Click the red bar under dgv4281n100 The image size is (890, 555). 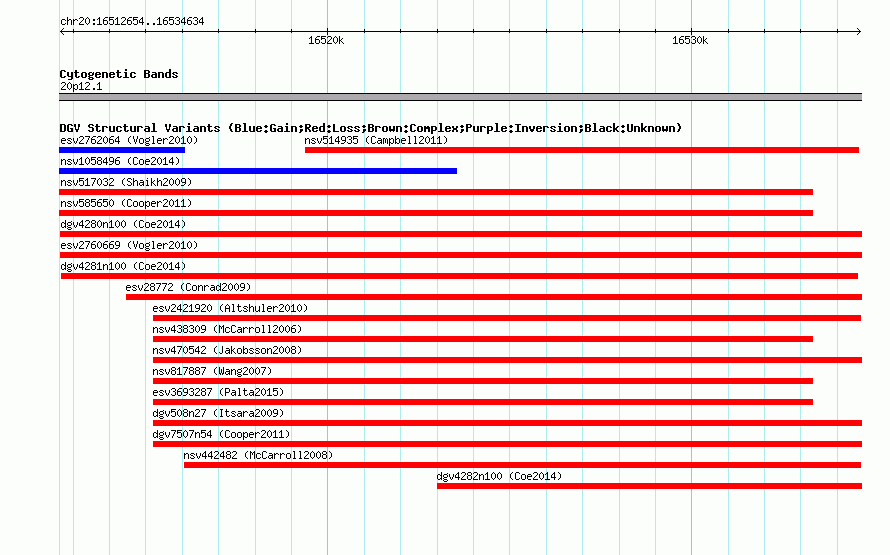(459, 276)
